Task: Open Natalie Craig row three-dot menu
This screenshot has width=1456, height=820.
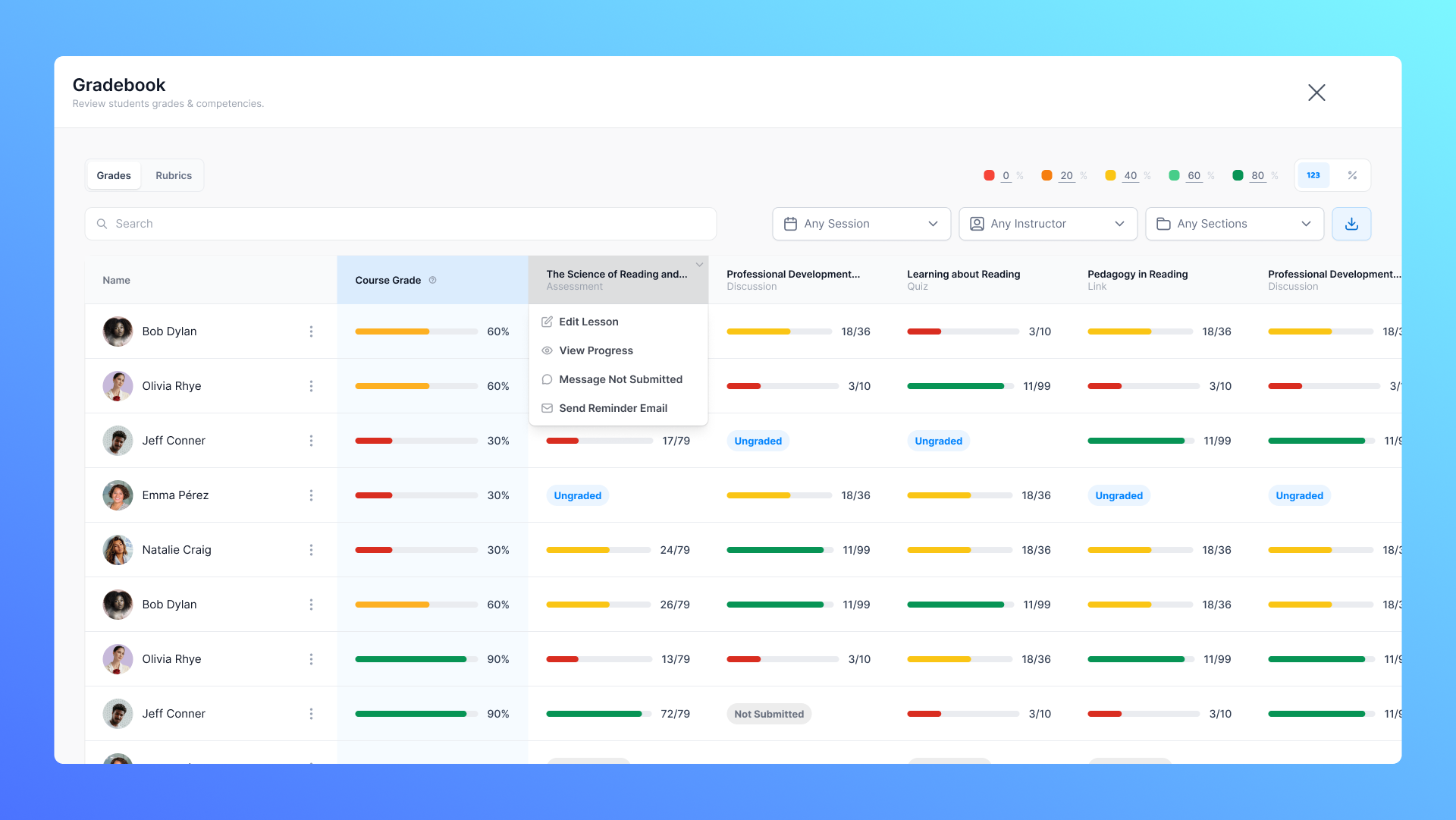Action: (x=311, y=550)
